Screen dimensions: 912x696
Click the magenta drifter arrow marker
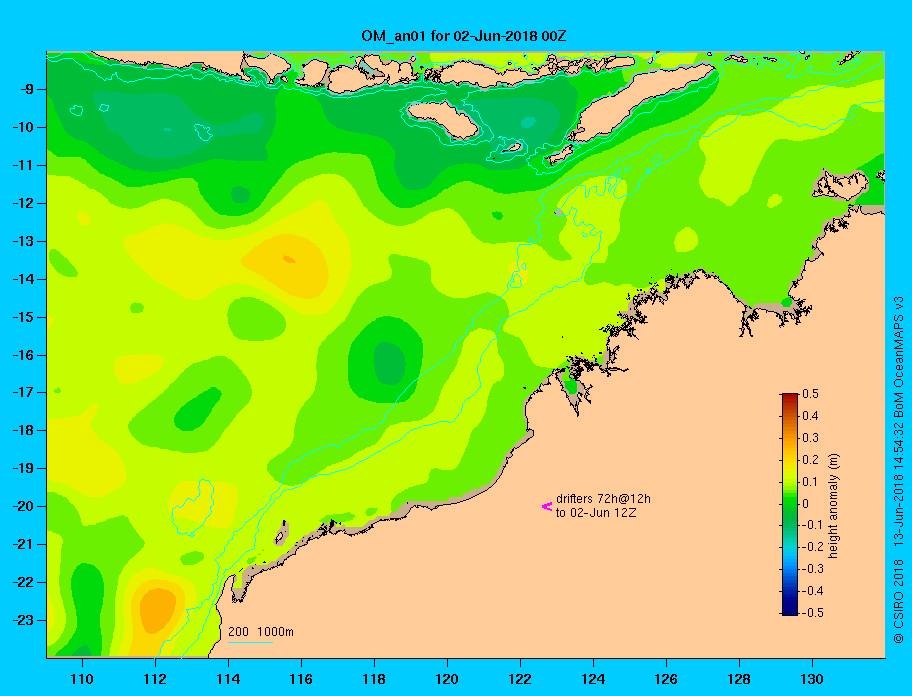tap(547, 506)
